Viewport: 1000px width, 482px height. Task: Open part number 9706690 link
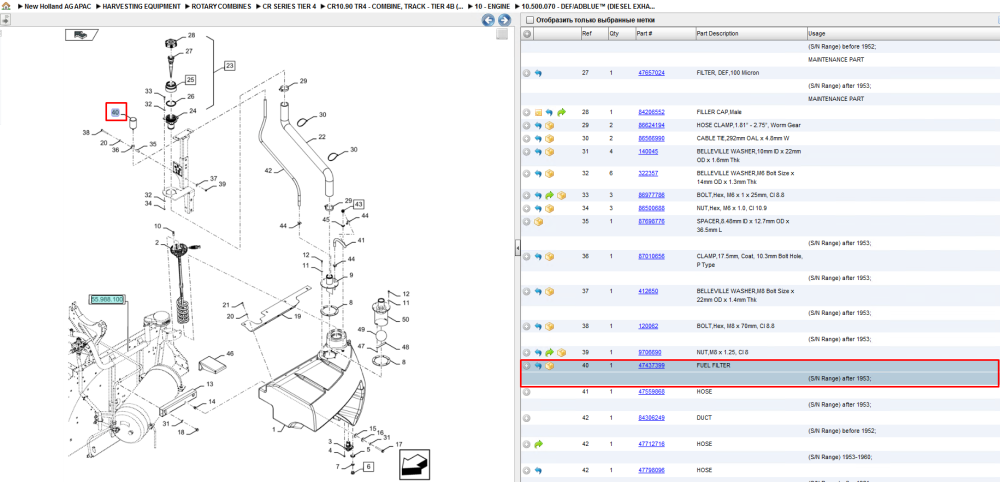(x=650, y=353)
